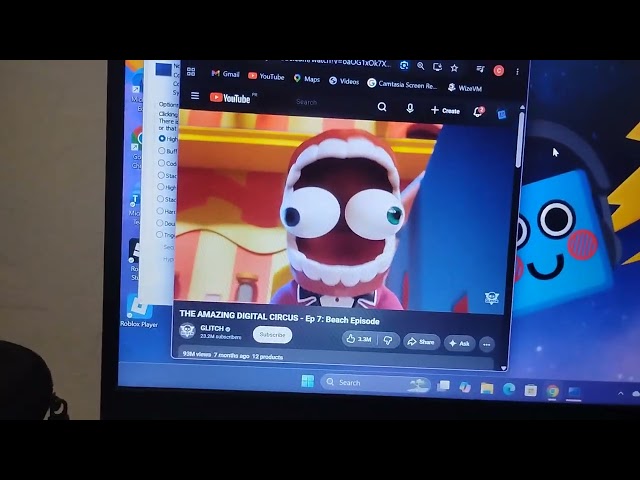This screenshot has width=640, height=480.
Task: Open Task View on taskbar
Action: (443, 385)
